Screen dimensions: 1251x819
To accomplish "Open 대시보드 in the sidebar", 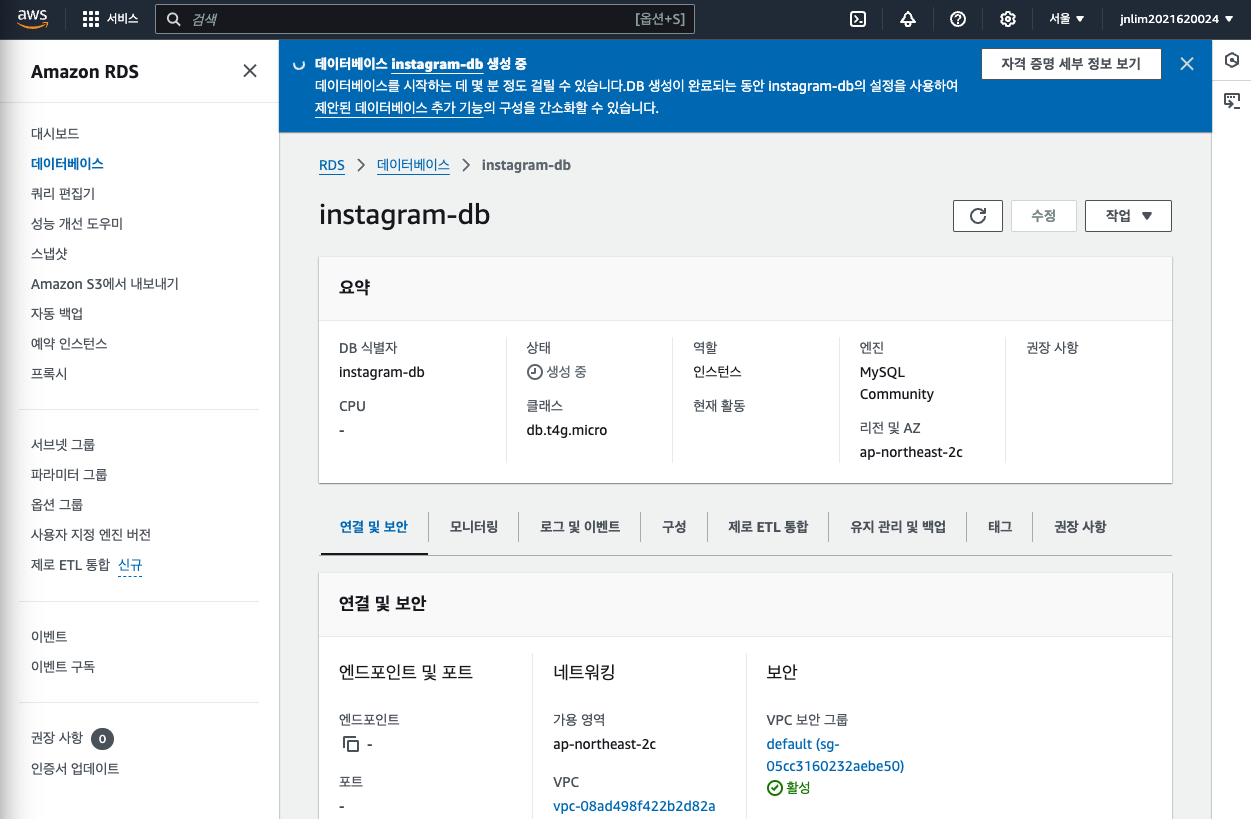I will pyautogui.click(x=55, y=134).
